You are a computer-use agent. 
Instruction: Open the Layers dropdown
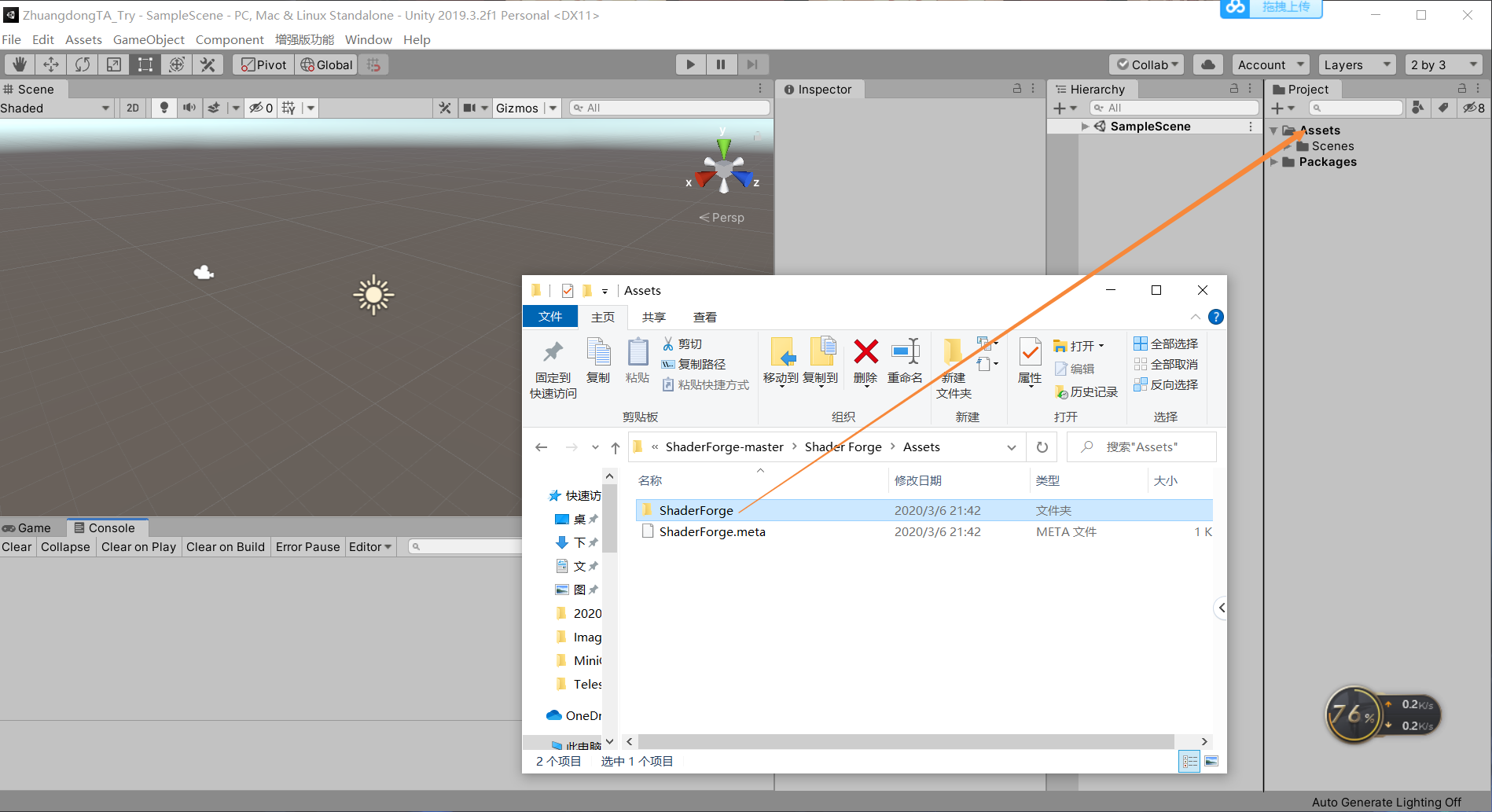1356,64
